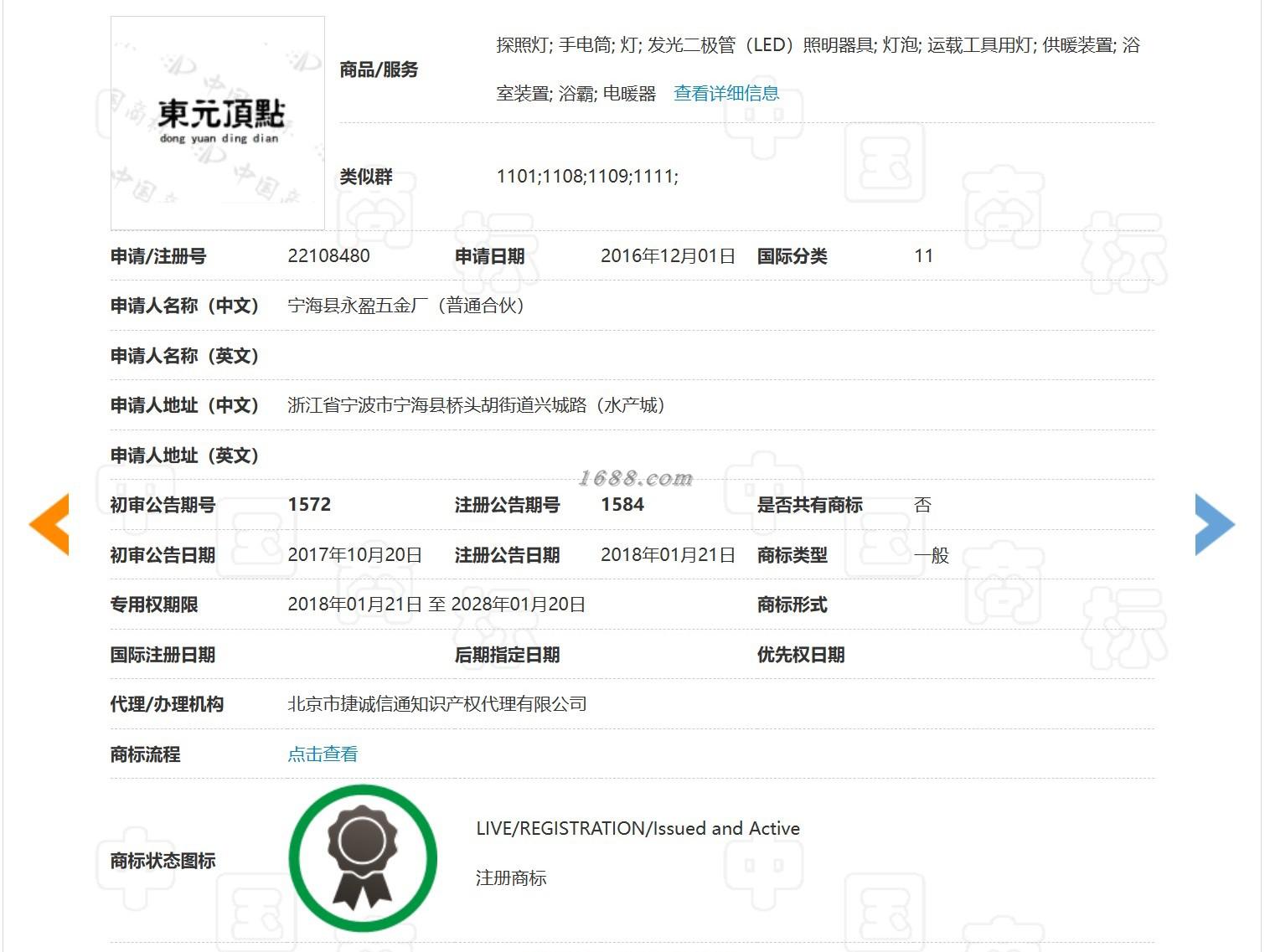Screen dimensions: 1270x952
Task: Click international class value 11
Action: 923,256
